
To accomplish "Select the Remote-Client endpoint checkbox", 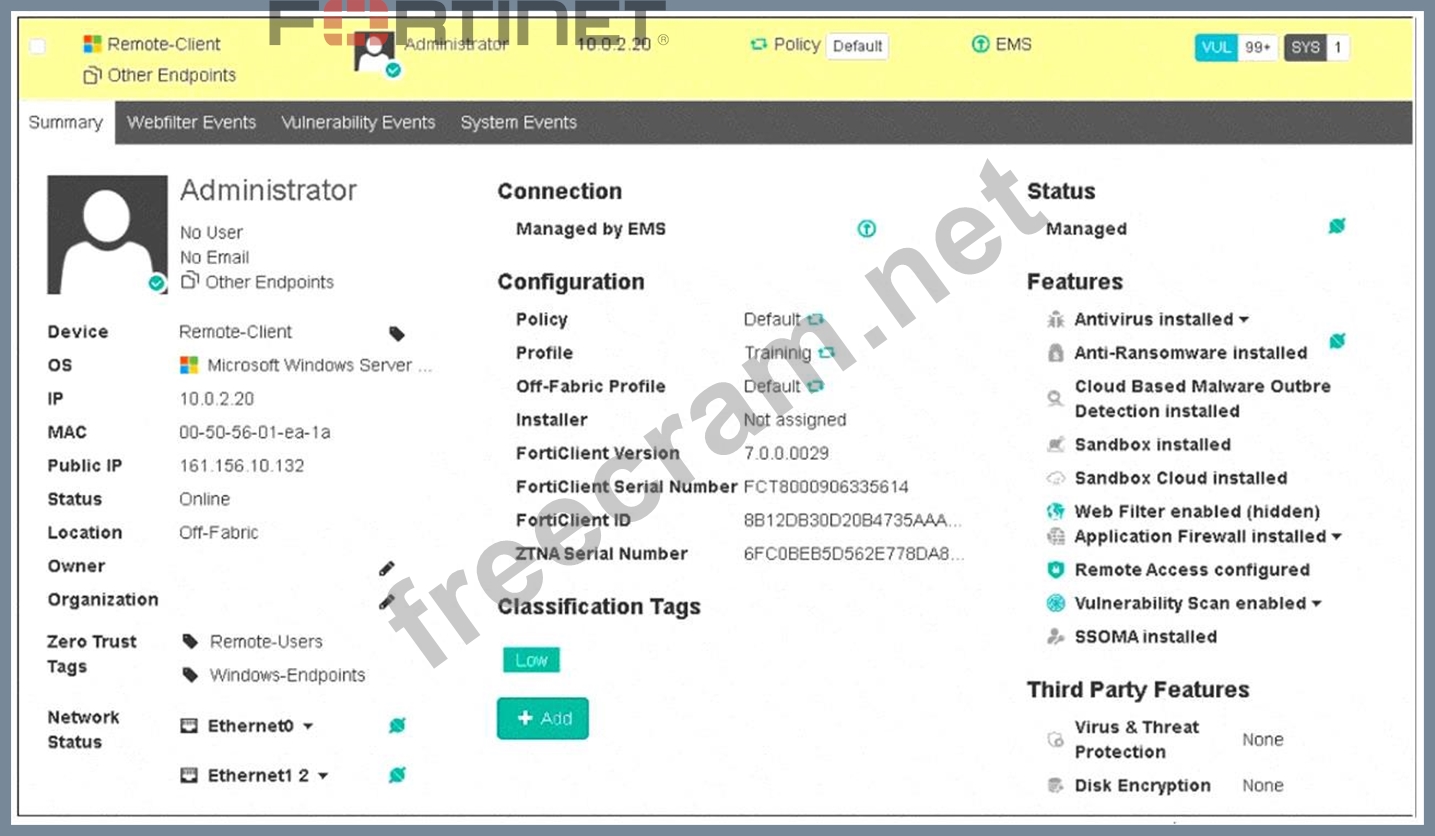I will (x=37, y=46).
